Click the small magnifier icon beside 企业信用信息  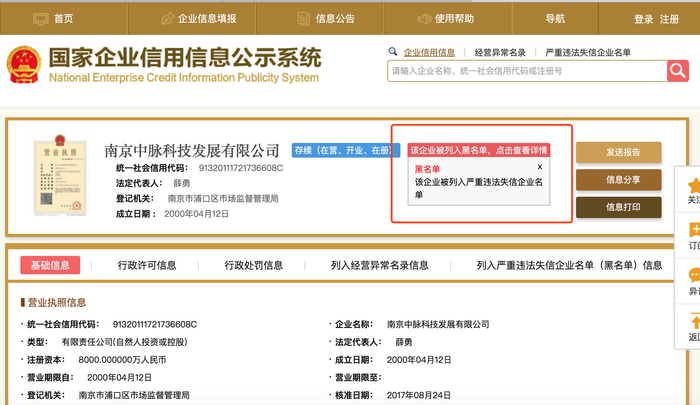click(393, 52)
